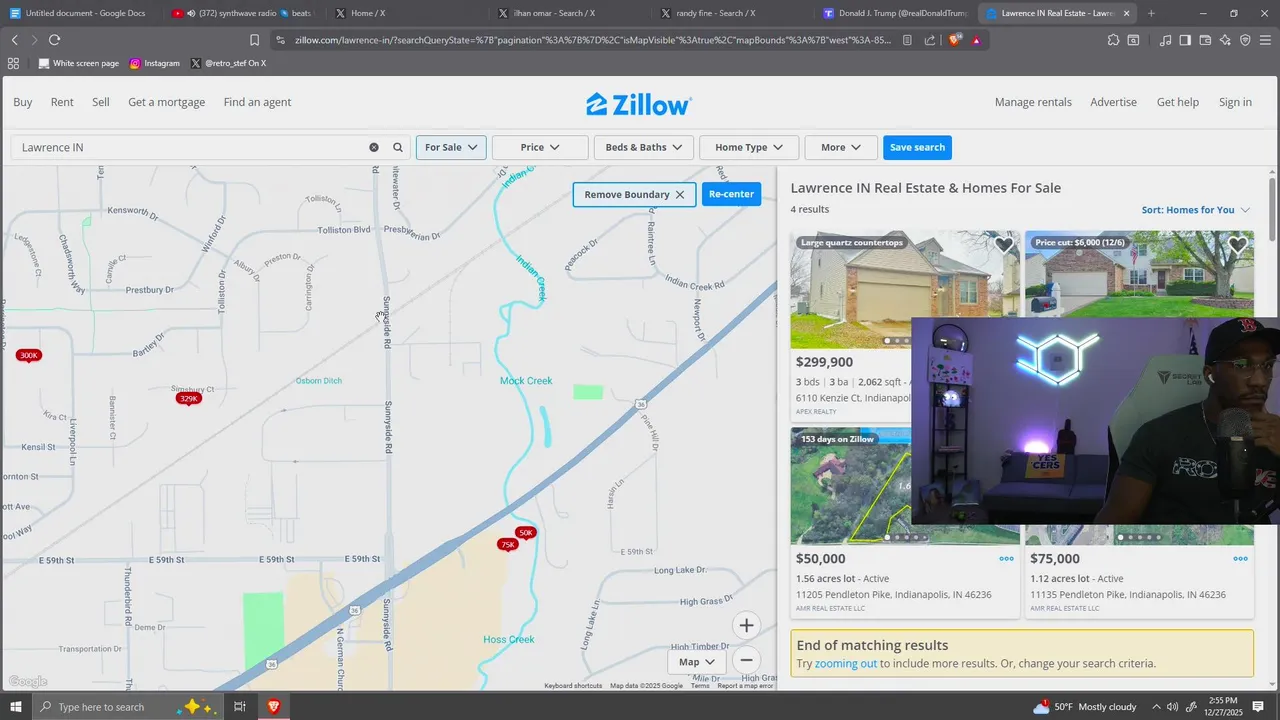The height and width of the screenshot is (720, 1280).
Task: Share this page via share icon
Action: pos(930,40)
